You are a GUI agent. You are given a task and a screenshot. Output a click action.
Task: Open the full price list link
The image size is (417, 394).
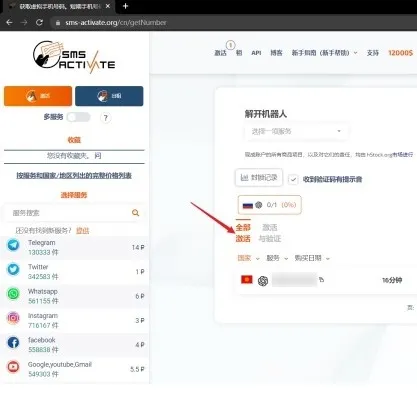click(x=74, y=175)
